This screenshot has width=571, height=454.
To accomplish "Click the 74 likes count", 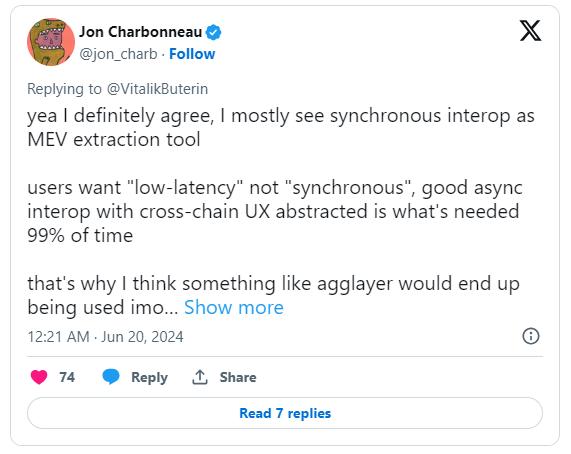I will (x=67, y=377).
